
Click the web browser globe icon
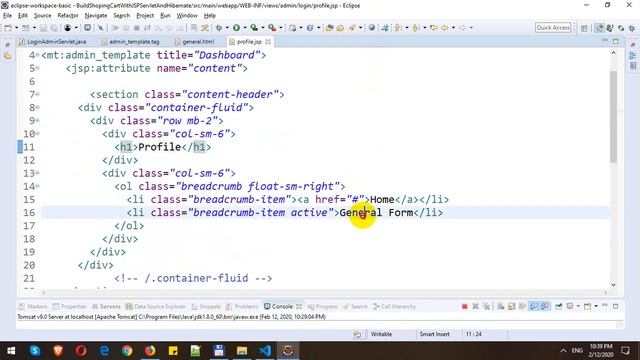click(x=371, y=28)
